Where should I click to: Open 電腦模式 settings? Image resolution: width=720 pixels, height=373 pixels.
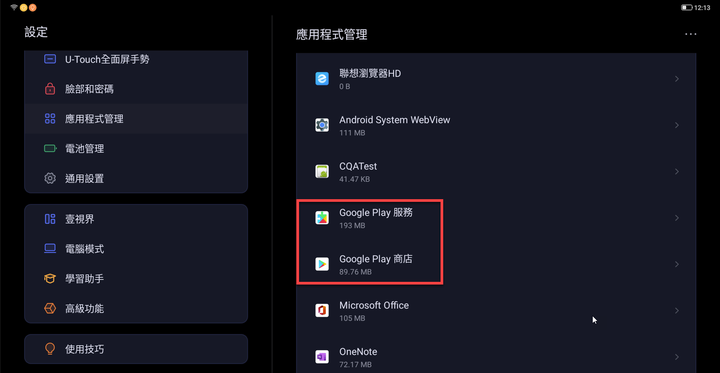coord(136,249)
